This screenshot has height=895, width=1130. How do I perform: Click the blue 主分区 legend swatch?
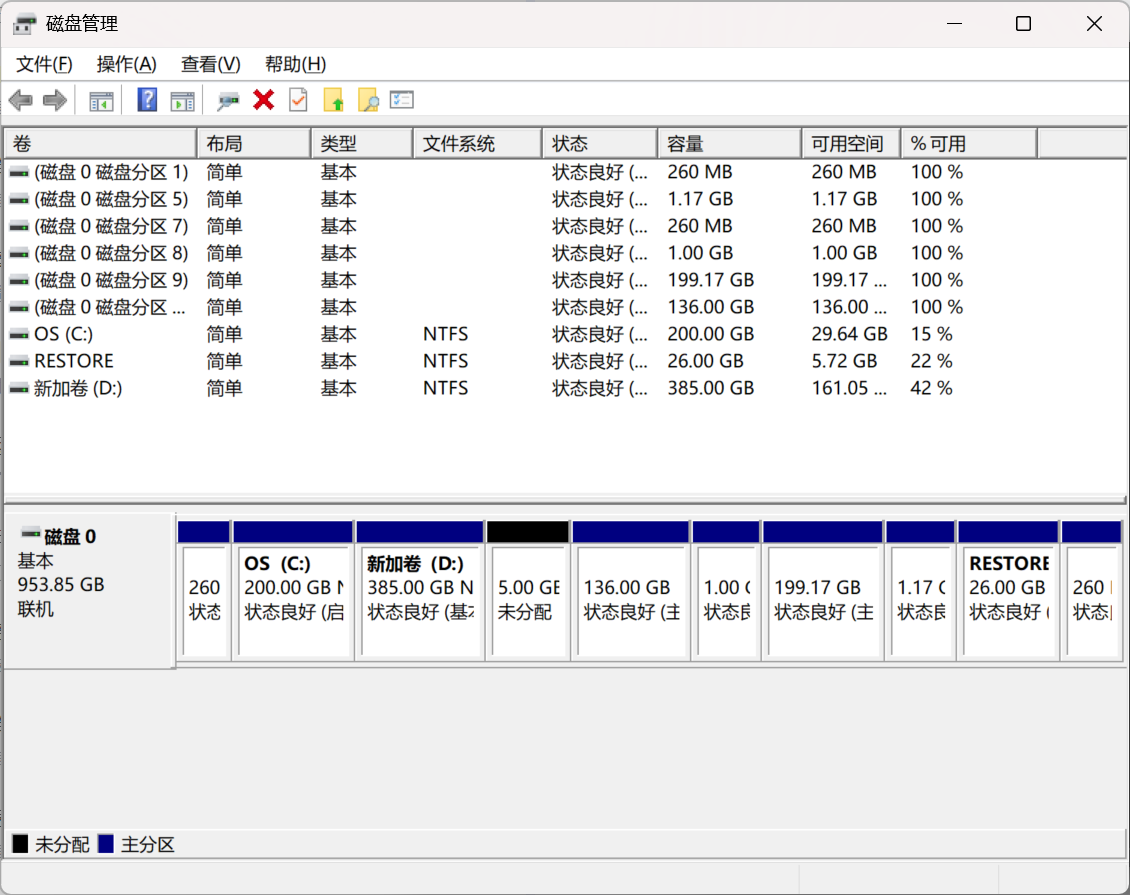pyautogui.click(x=106, y=844)
